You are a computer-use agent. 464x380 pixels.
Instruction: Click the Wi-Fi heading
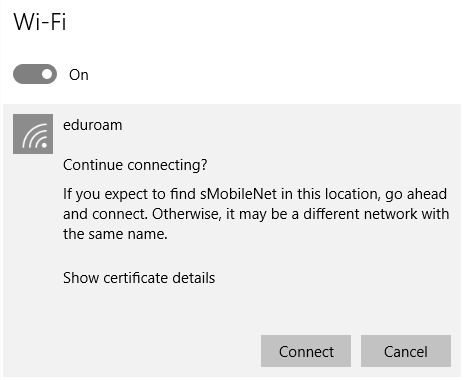[x=40, y=22]
